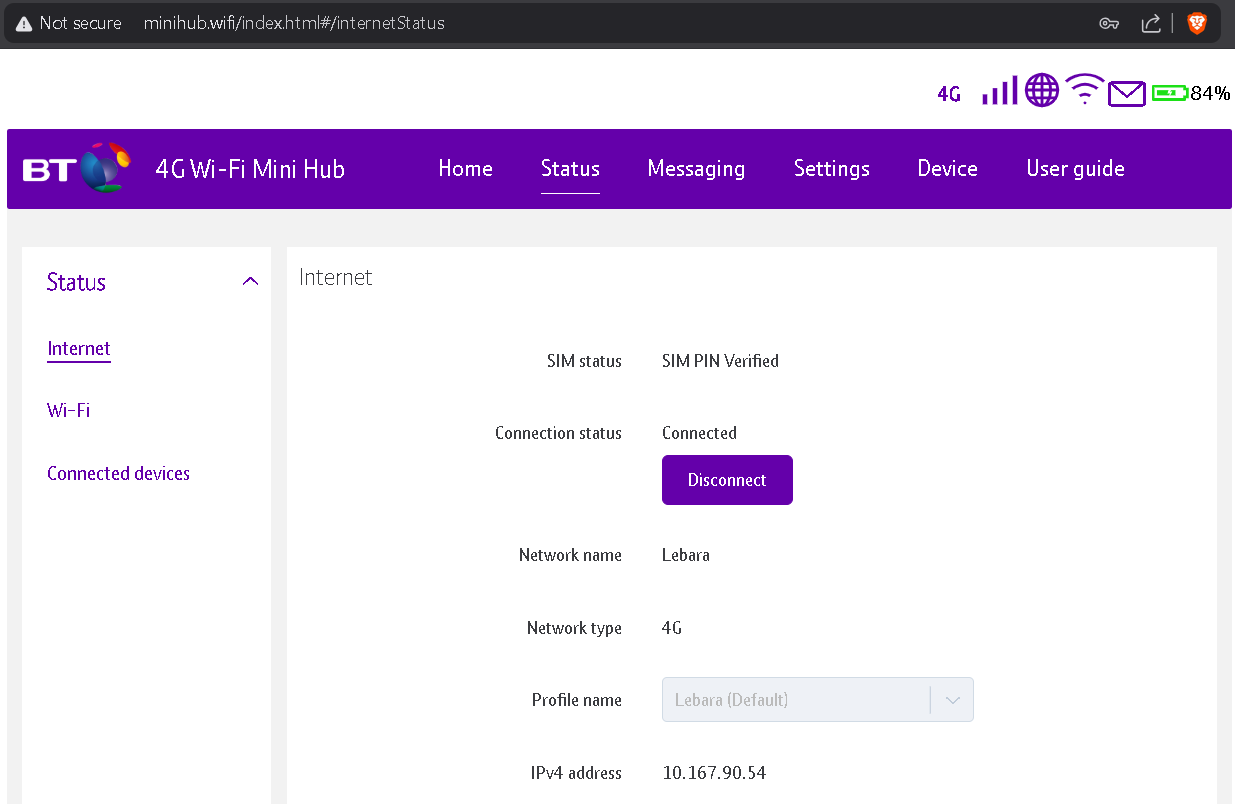Click the 84% battery percentage text

pos(1210,93)
